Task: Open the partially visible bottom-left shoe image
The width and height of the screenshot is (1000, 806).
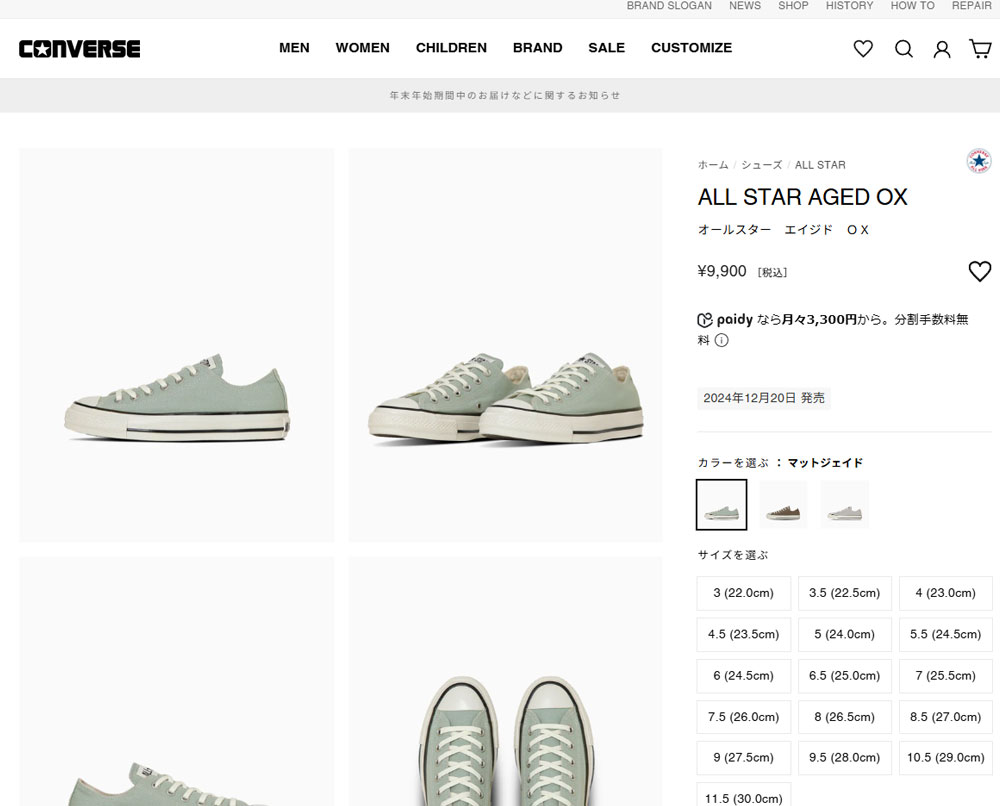Action: click(177, 682)
